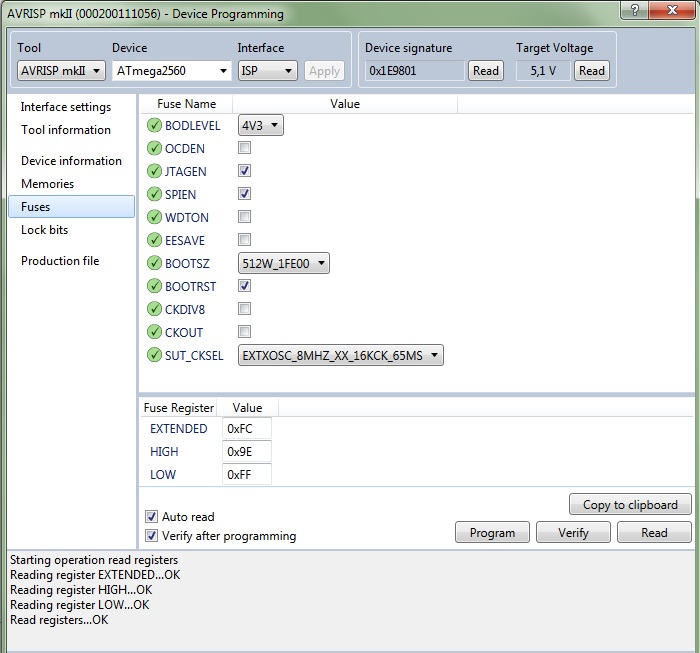Screen dimensions: 700x653
Task: Click the green check icon beside SPIEN
Action: coord(154,194)
